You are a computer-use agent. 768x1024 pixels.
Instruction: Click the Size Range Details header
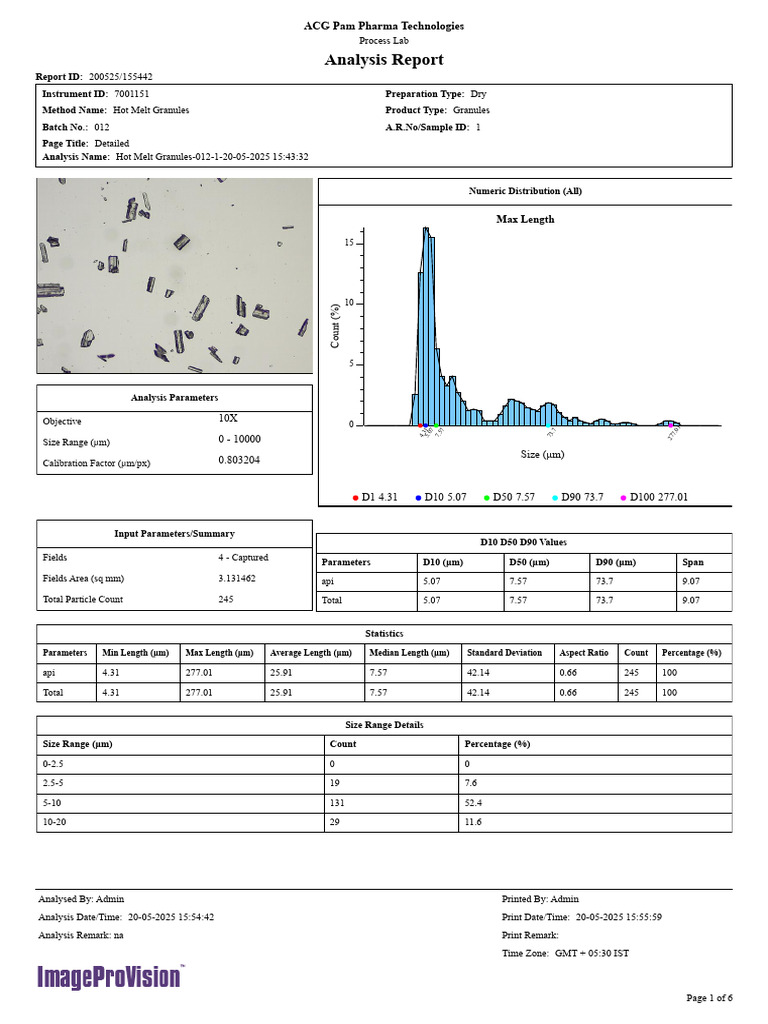384,725
